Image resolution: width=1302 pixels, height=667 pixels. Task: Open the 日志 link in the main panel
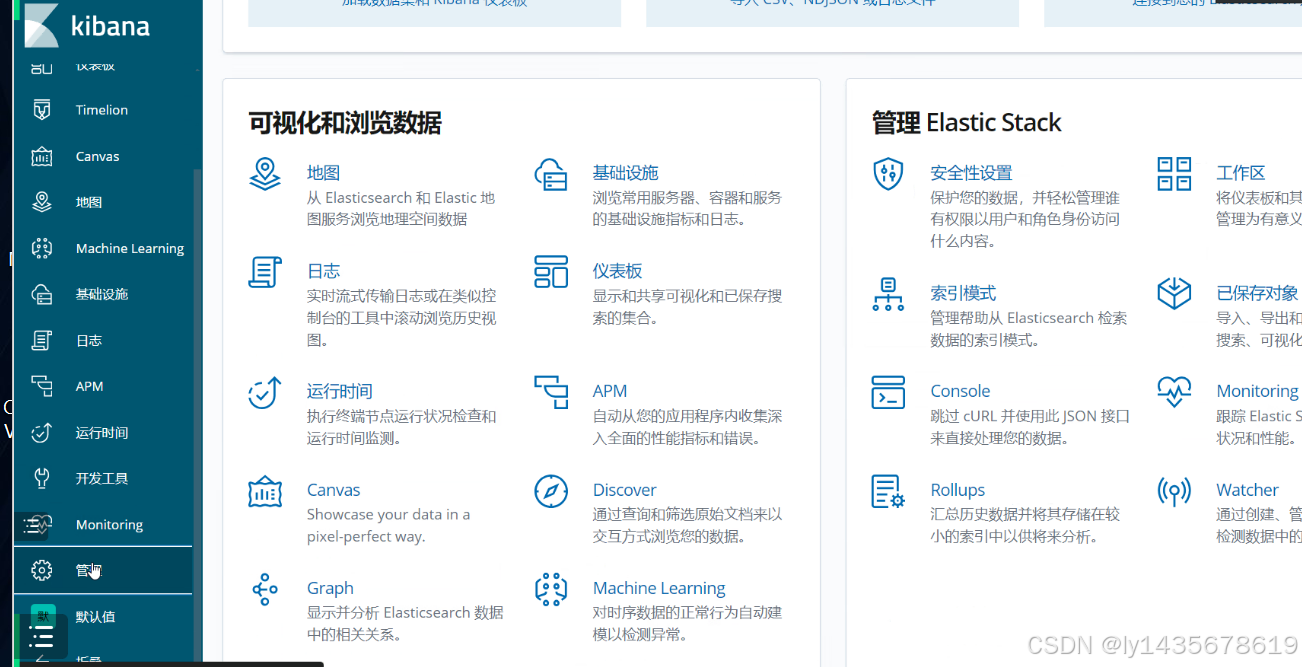pos(323,271)
